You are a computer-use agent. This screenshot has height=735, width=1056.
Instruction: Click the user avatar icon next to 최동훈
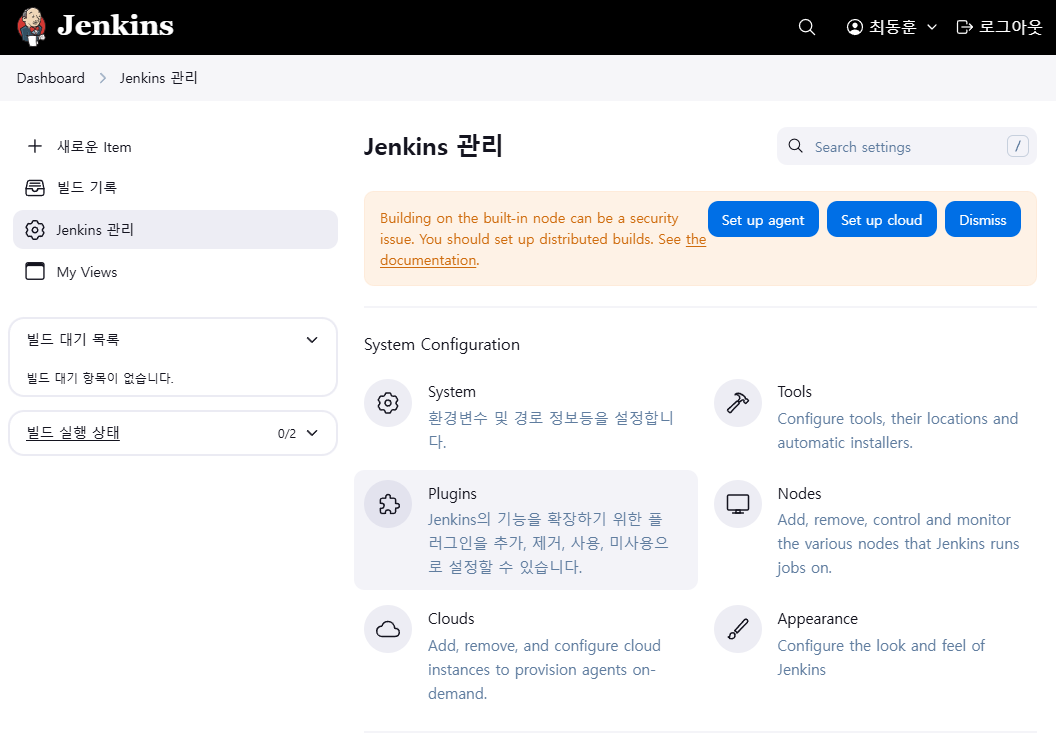(x=855, y=27)
